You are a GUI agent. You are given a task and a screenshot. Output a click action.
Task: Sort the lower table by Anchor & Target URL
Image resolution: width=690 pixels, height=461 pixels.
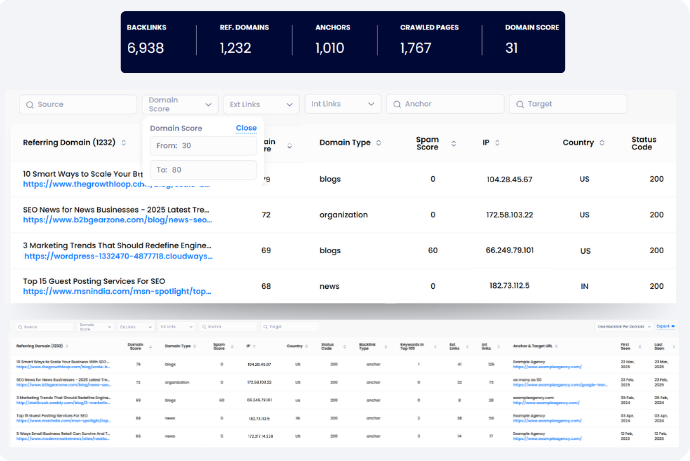pyautogui.click(x=557, y=346)
